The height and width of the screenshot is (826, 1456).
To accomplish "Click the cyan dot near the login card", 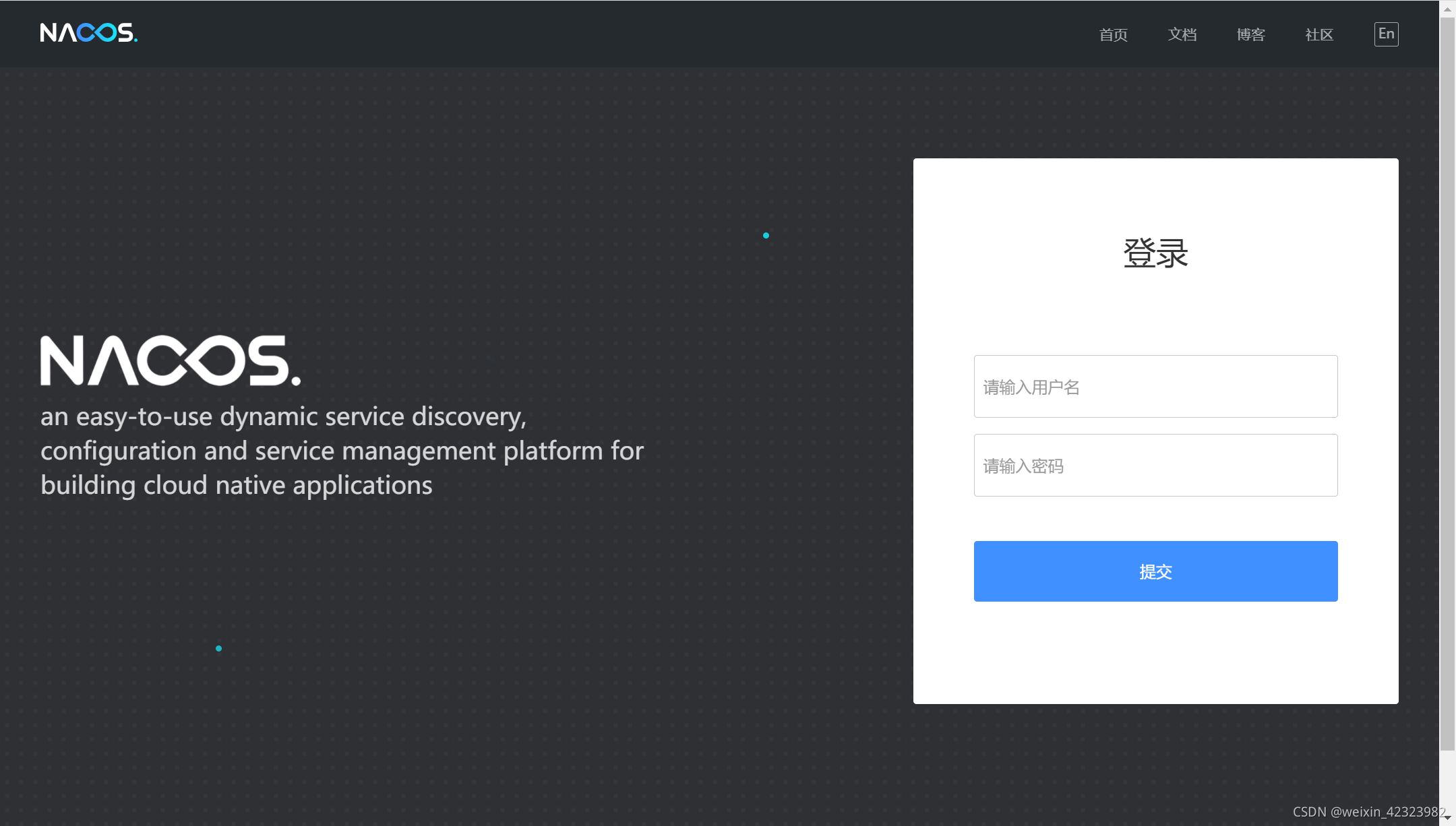I will coord(766,235).
